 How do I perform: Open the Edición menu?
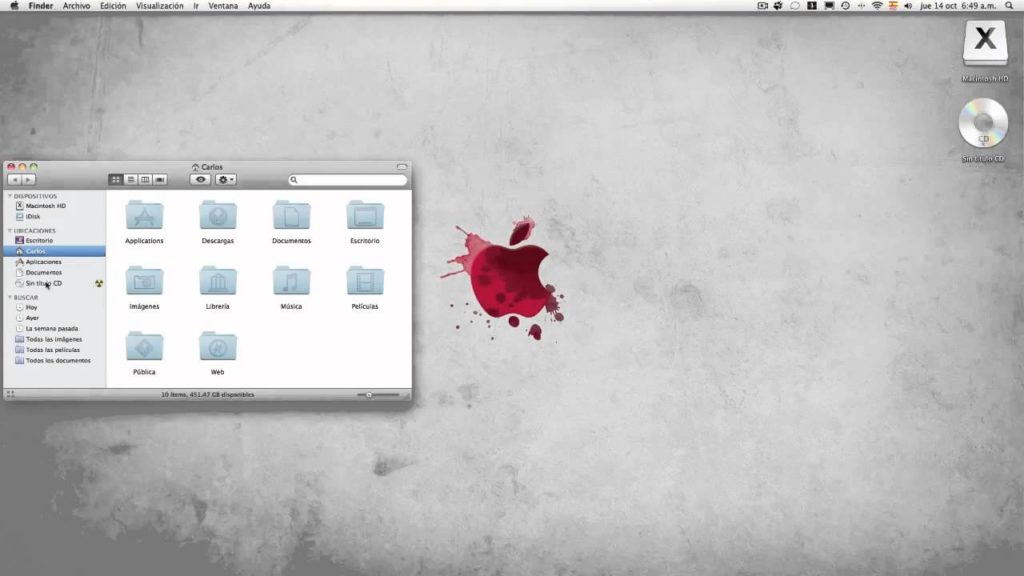[x=113, y=6]
